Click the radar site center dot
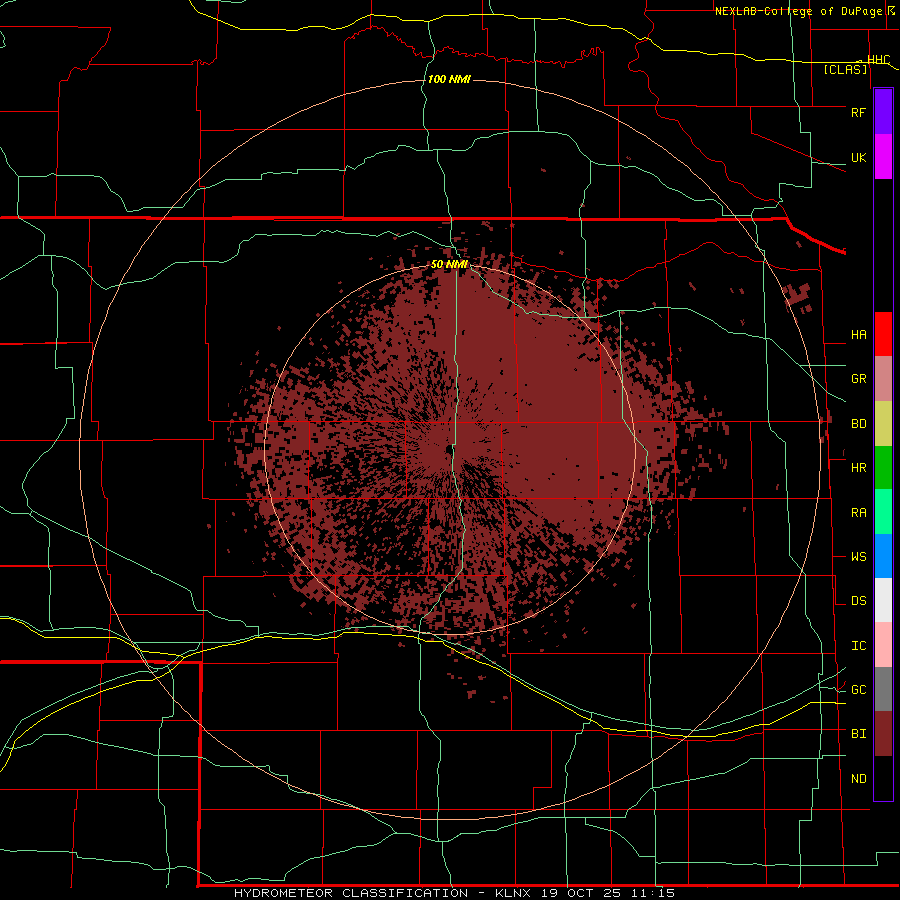 [449, 449]
